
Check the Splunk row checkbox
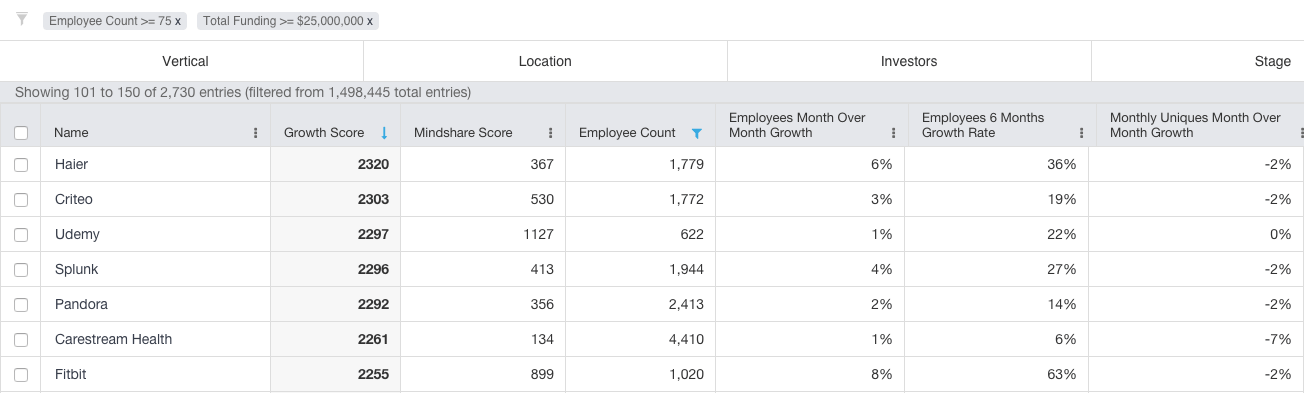[21, 269]
